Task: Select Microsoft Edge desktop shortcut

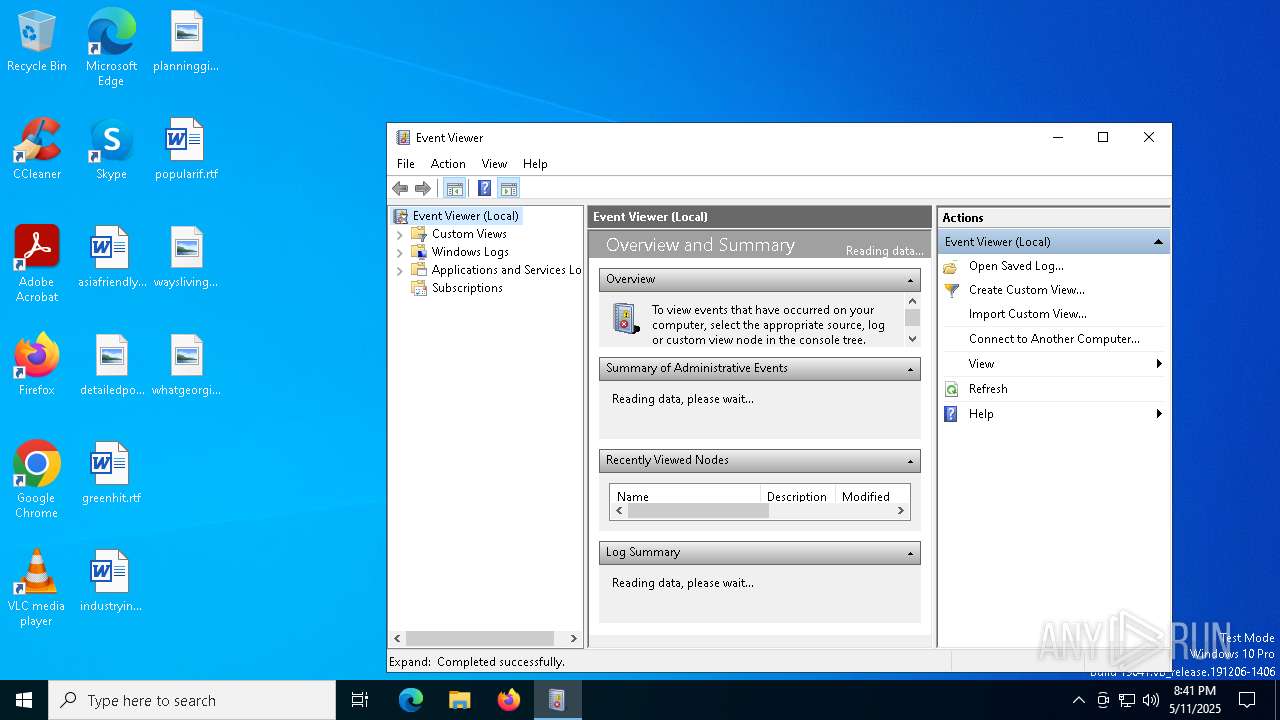Action: [x=111, y=46]
